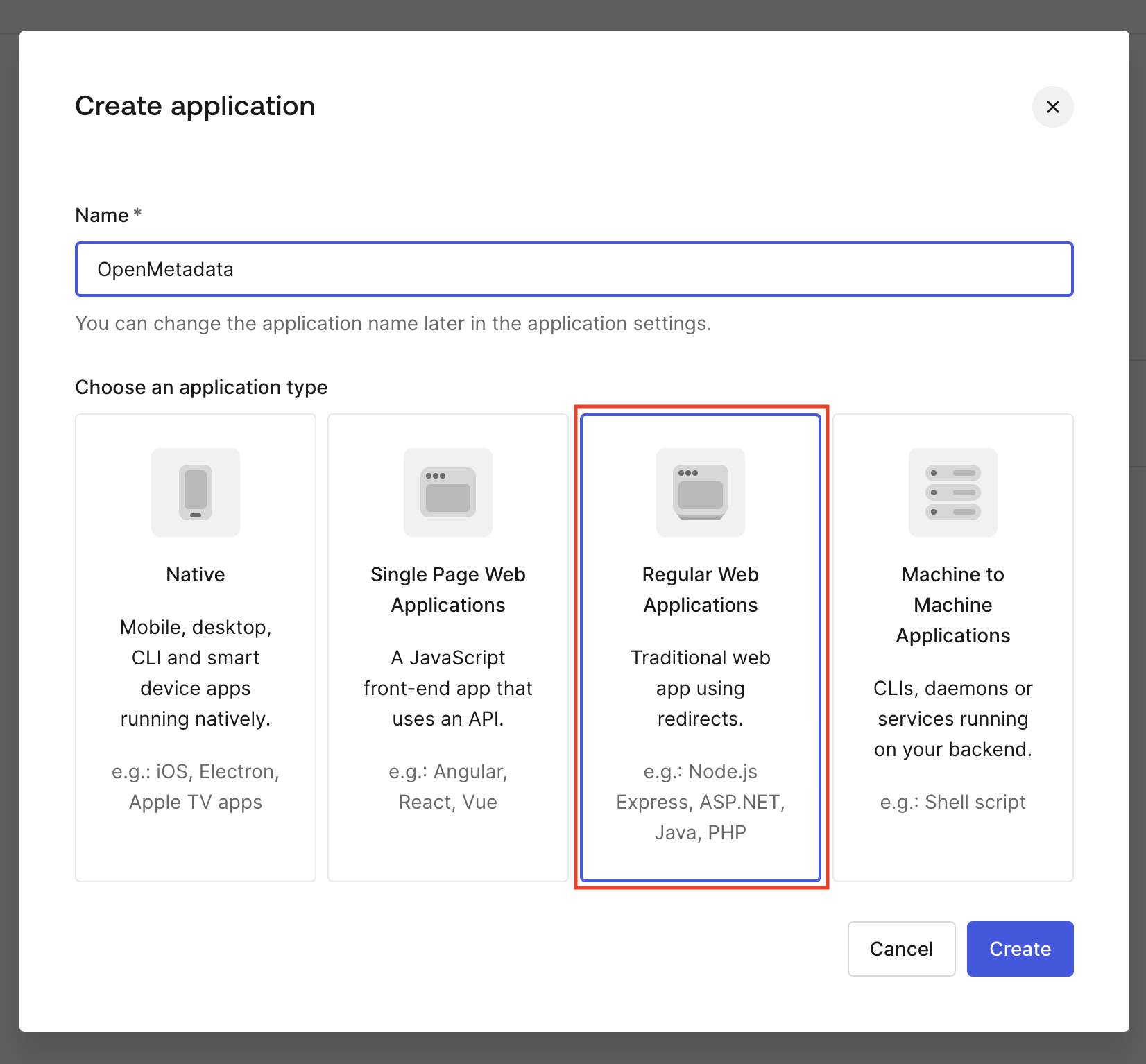The image size is (1146, 1064).
Task: Click the Machine to Machine server stack icon
Action: (x=952, y=492)
